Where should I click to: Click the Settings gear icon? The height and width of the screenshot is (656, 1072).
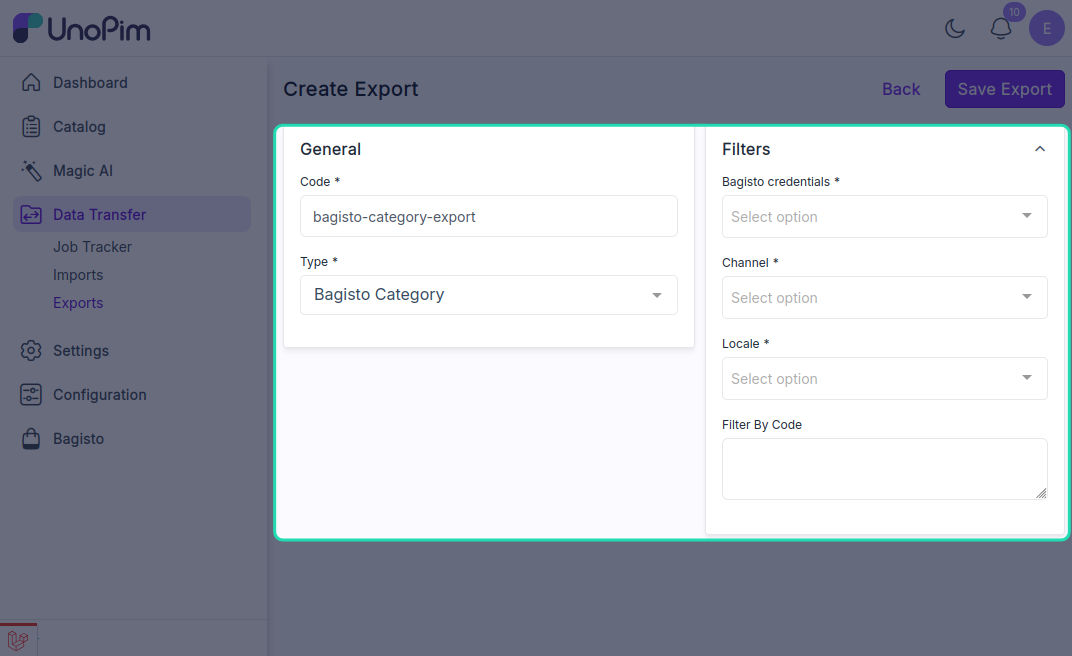point(31,351)
